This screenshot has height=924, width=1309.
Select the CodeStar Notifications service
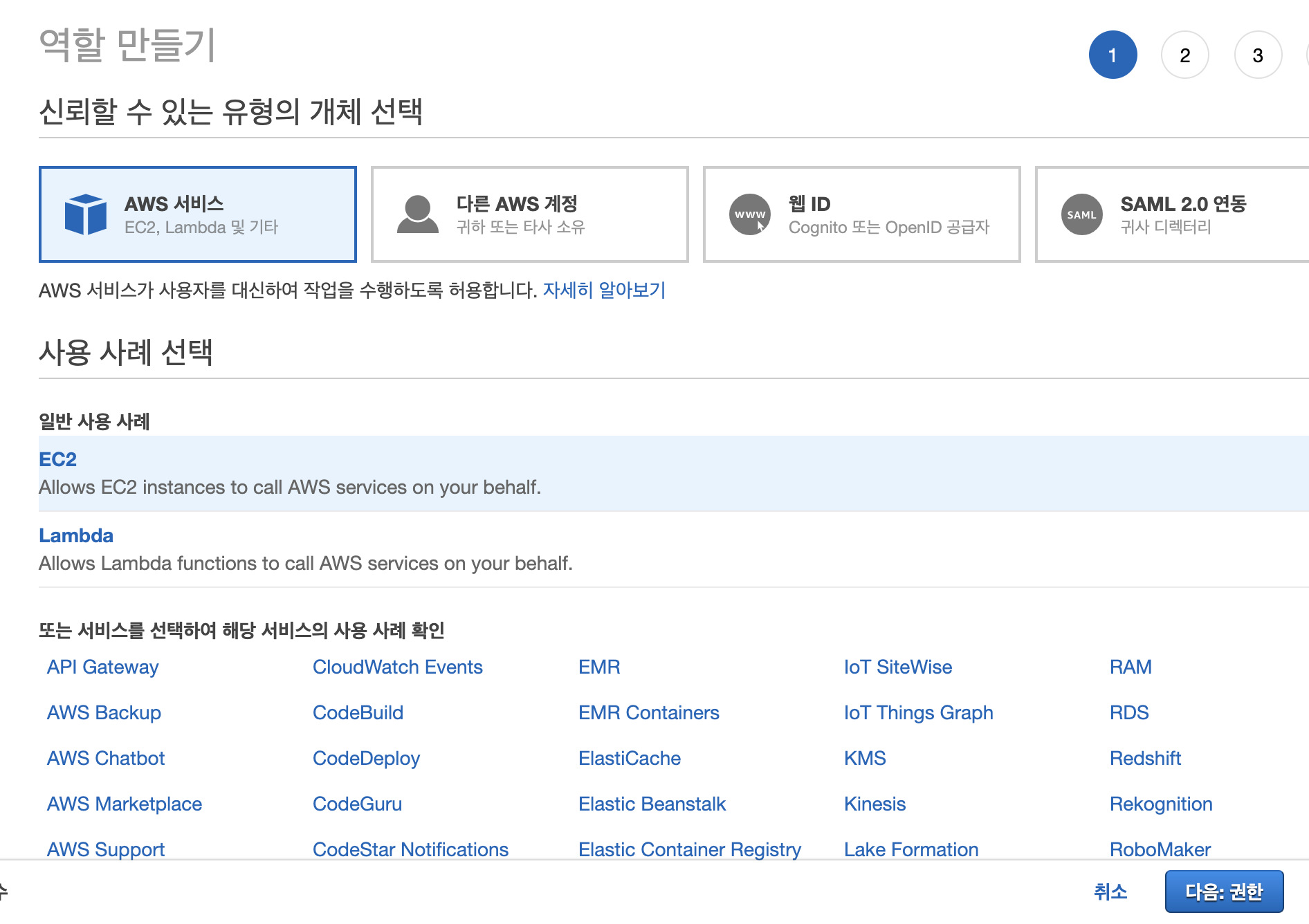click(410, 849)
